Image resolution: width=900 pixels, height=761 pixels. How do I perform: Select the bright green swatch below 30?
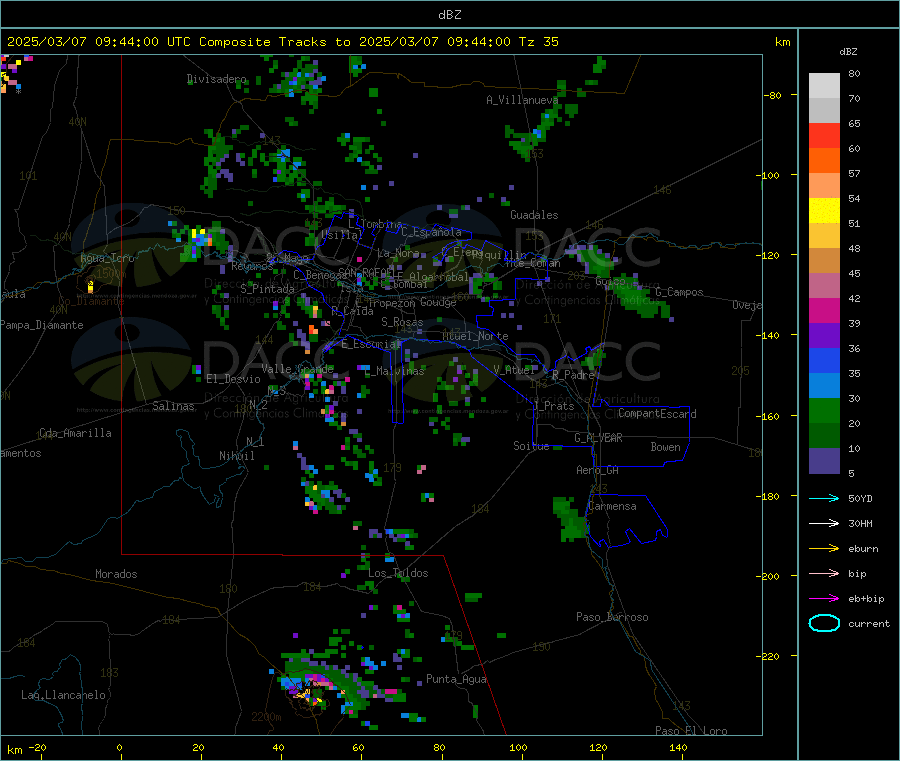[x=824, y=410]
